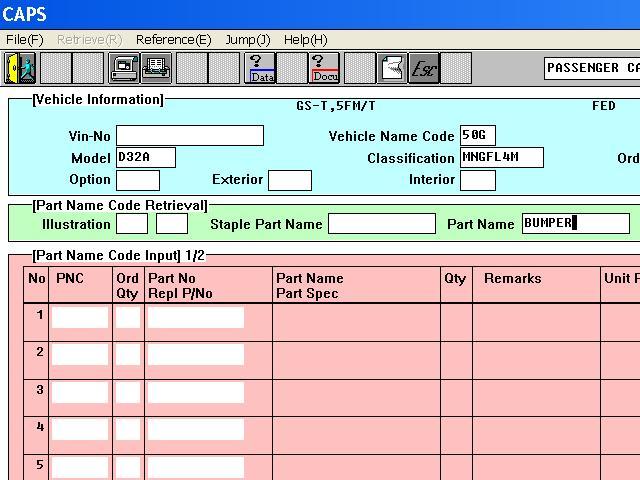Click the second Illustration input box
Viewport: 640px width, 480px height.
[172, 224]
